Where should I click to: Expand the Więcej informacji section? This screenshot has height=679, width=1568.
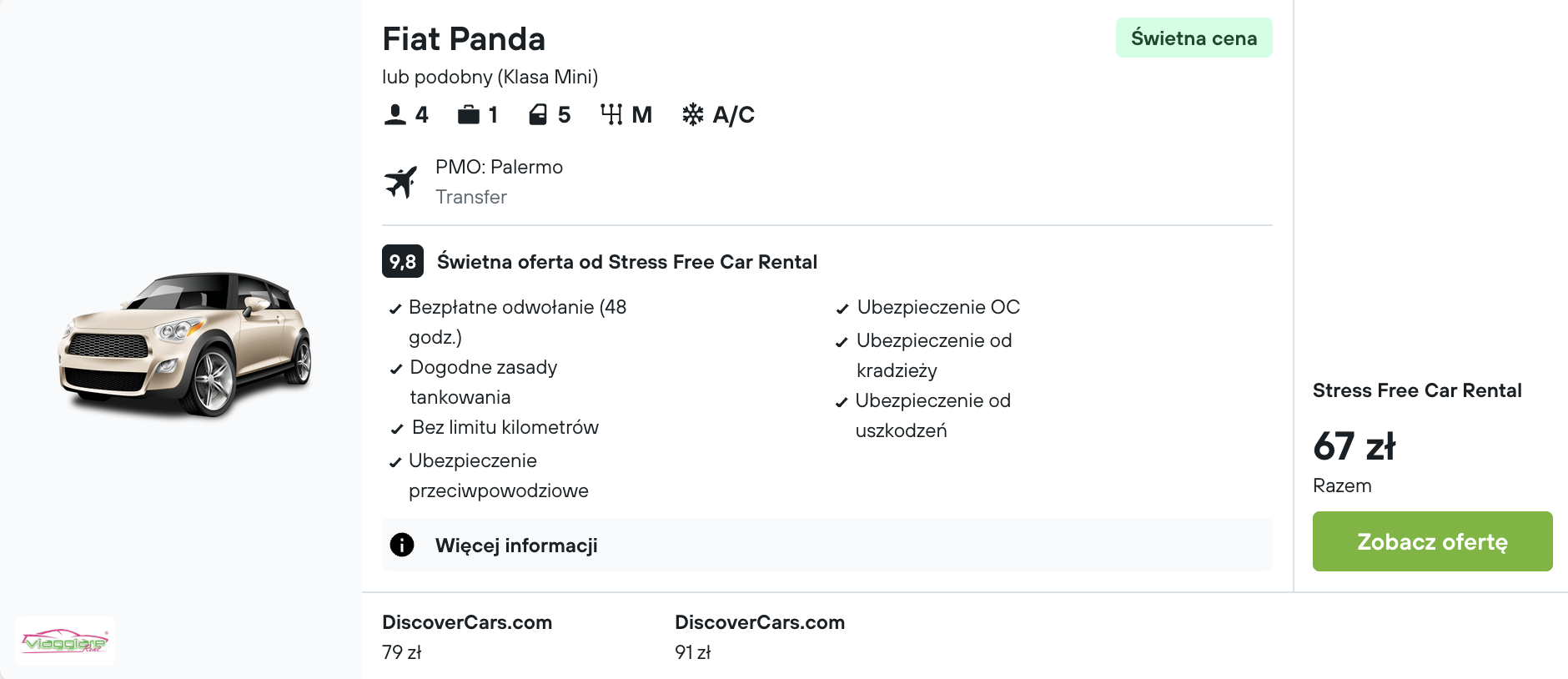click(x=515, y=545)
